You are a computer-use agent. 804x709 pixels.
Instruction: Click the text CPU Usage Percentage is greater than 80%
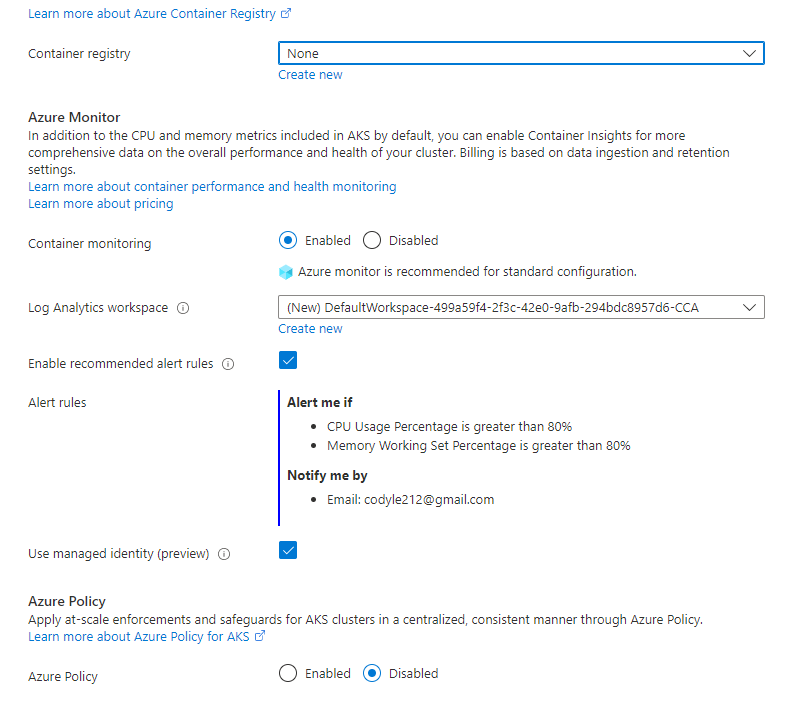449,427
